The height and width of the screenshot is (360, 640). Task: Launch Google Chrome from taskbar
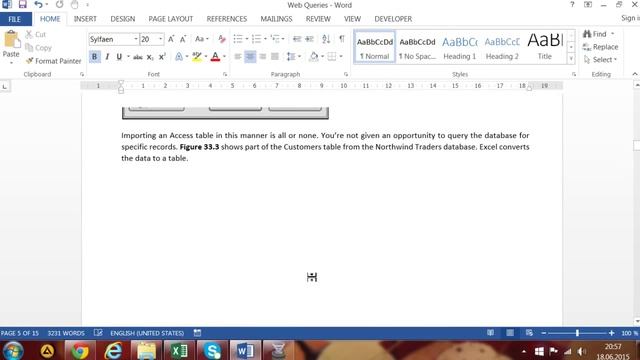click(x=80, y=351)
